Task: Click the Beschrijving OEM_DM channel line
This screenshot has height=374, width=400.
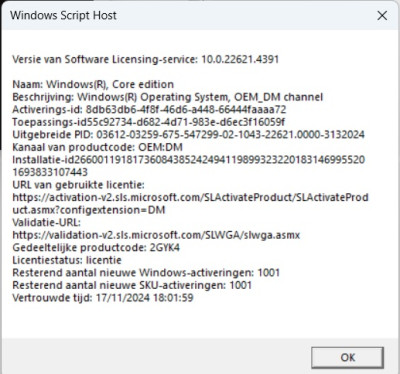Action: (168, 97)
